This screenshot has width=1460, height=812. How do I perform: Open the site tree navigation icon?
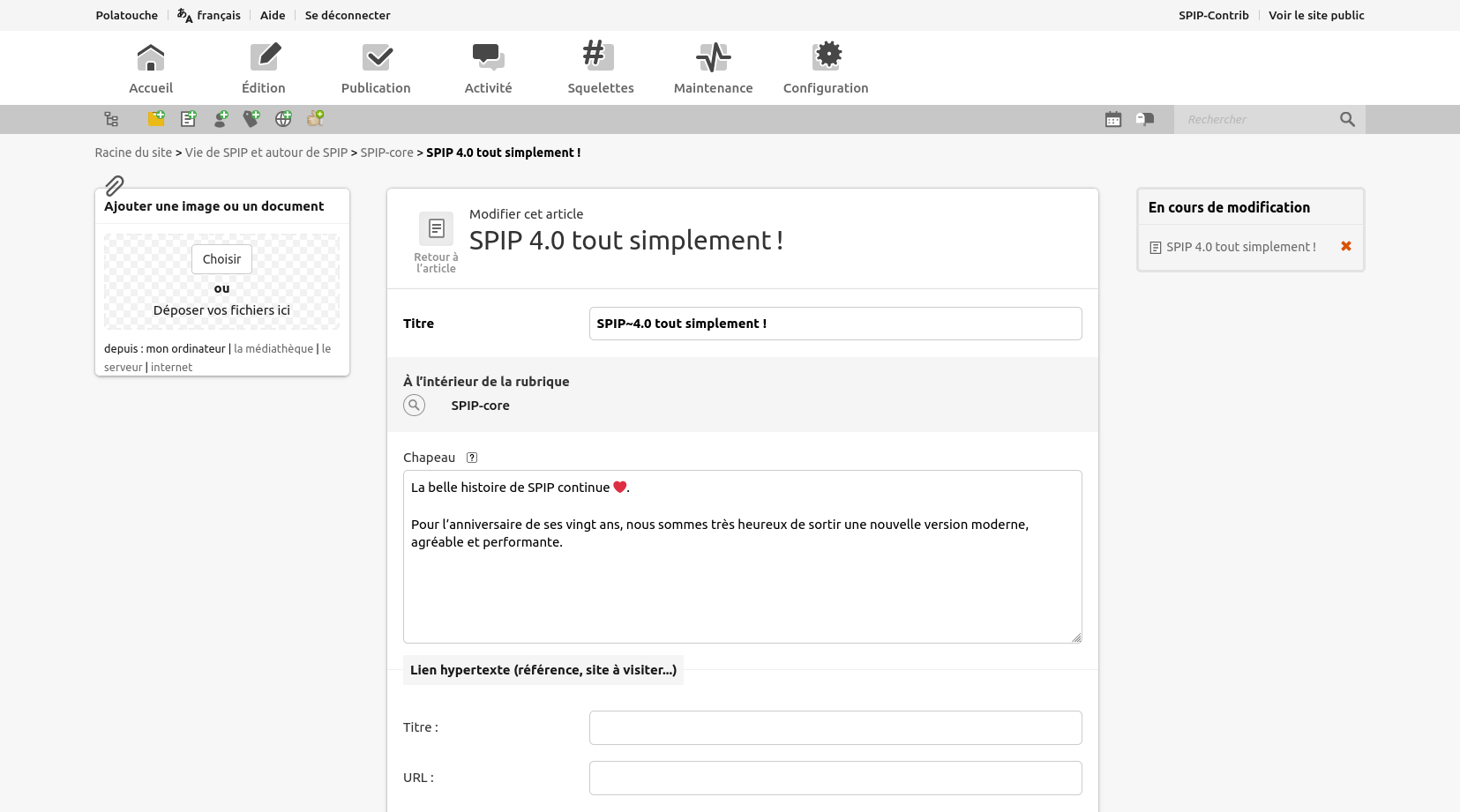click(111, 119)
